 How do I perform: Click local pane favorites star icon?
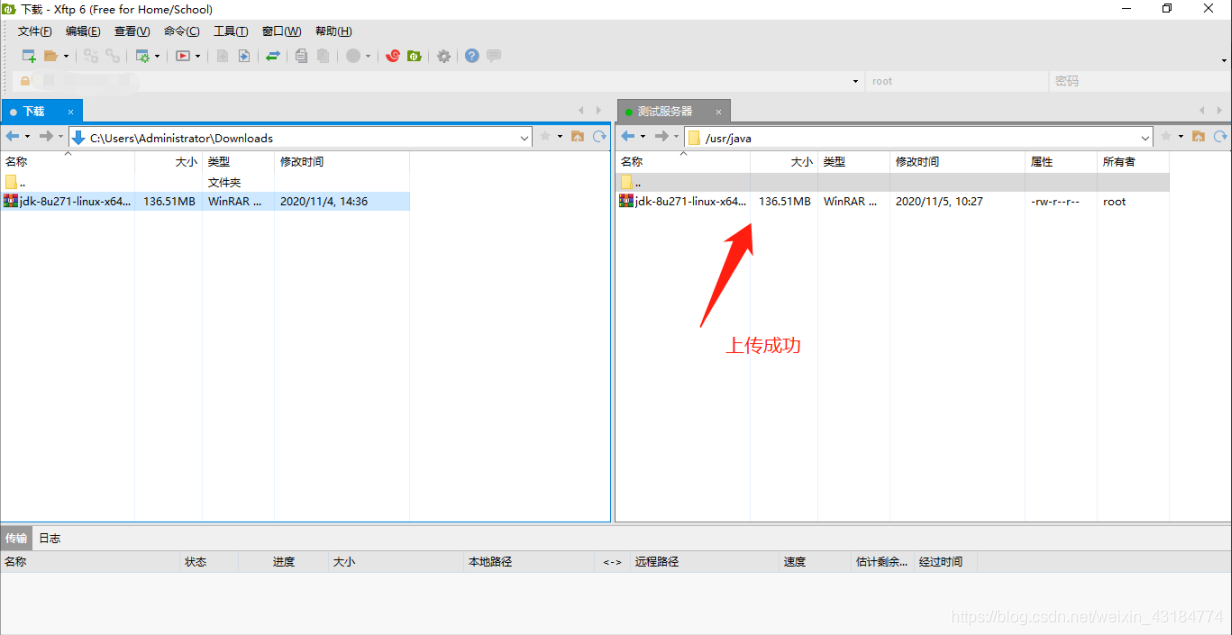click(x=545, y=137)
